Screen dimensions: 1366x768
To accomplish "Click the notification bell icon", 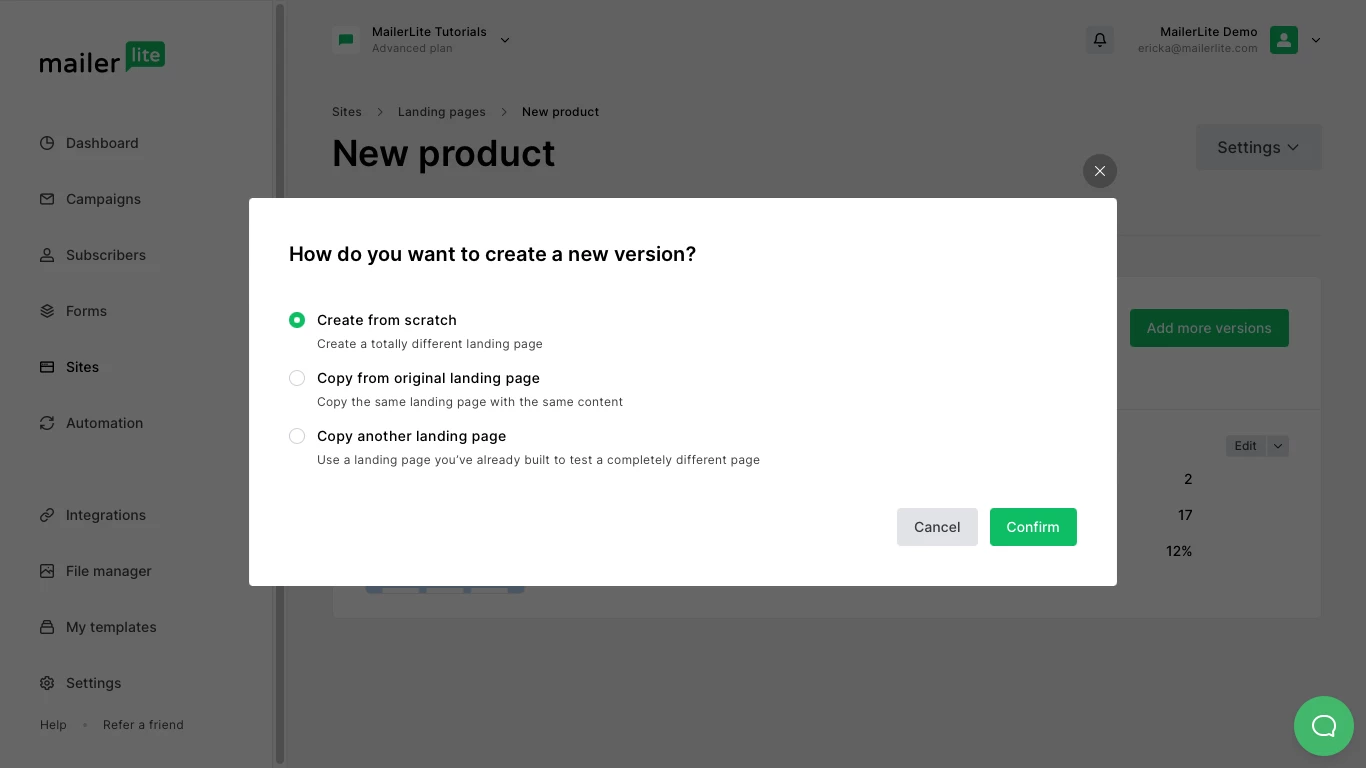I will coord(1100,40).
